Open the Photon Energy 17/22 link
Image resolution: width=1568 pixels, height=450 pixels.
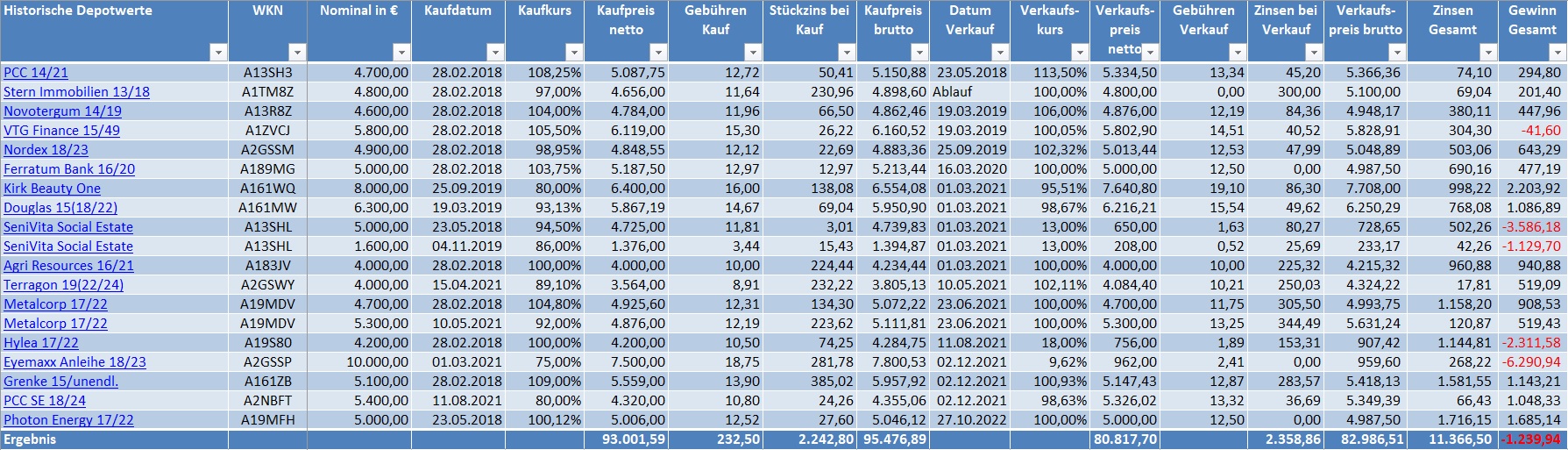68,420
